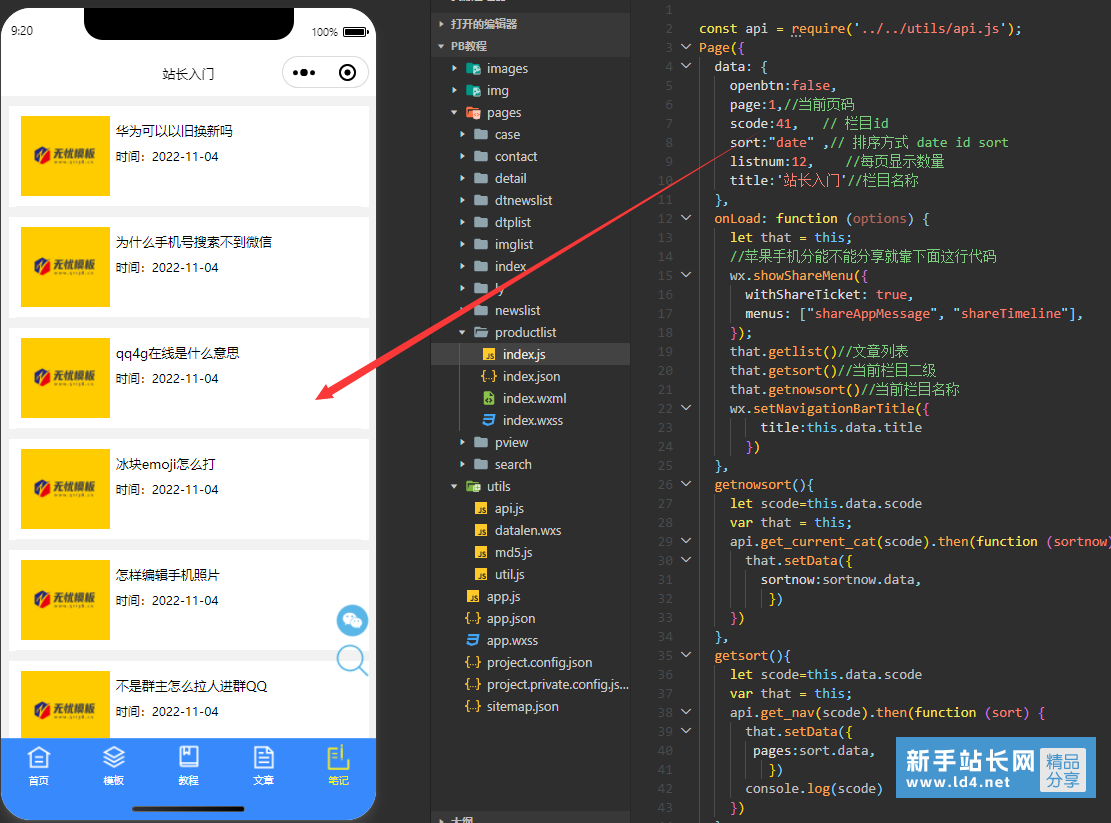Tap the 教程 tab icon
This screenshot has width=1111, height=823.
(188, 765)
